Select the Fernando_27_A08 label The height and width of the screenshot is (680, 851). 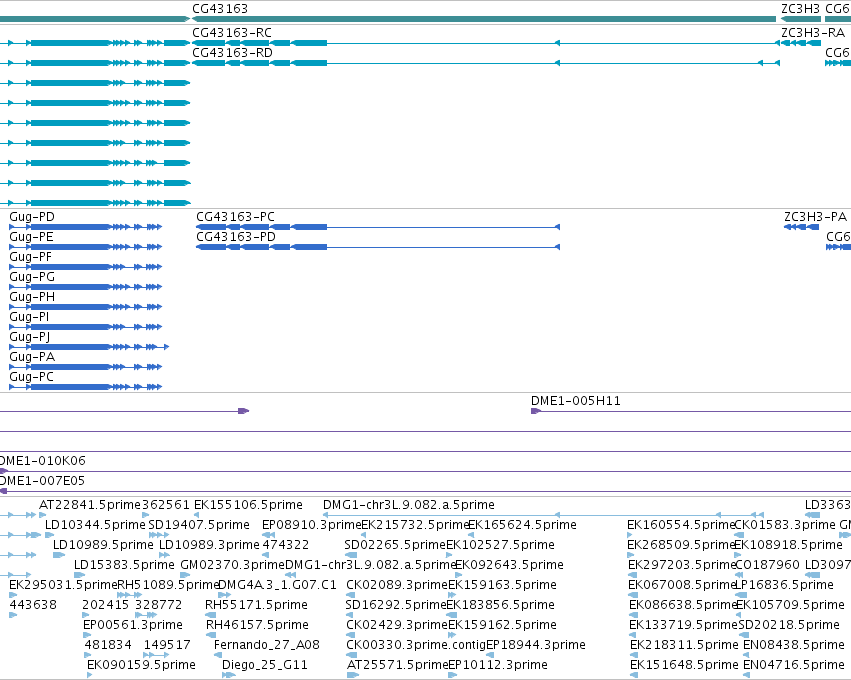[266, 645]
